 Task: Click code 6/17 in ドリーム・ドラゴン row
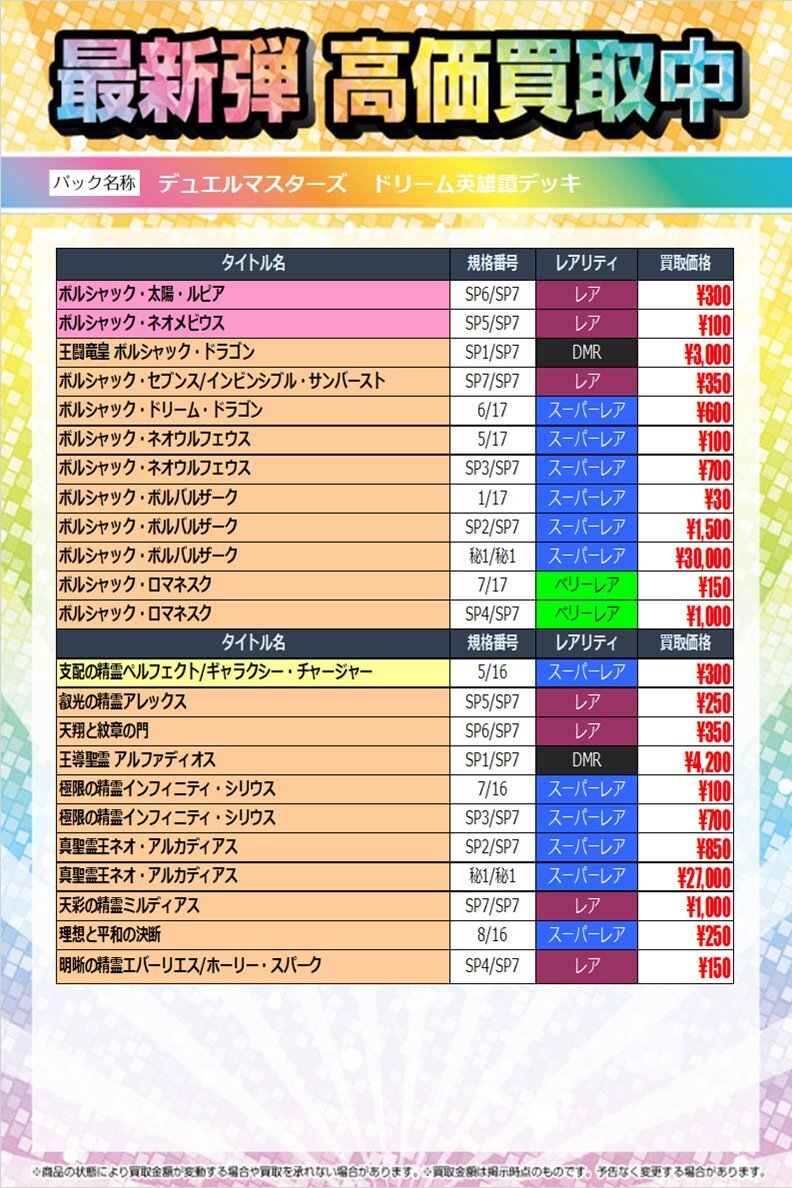click(493, 411)
